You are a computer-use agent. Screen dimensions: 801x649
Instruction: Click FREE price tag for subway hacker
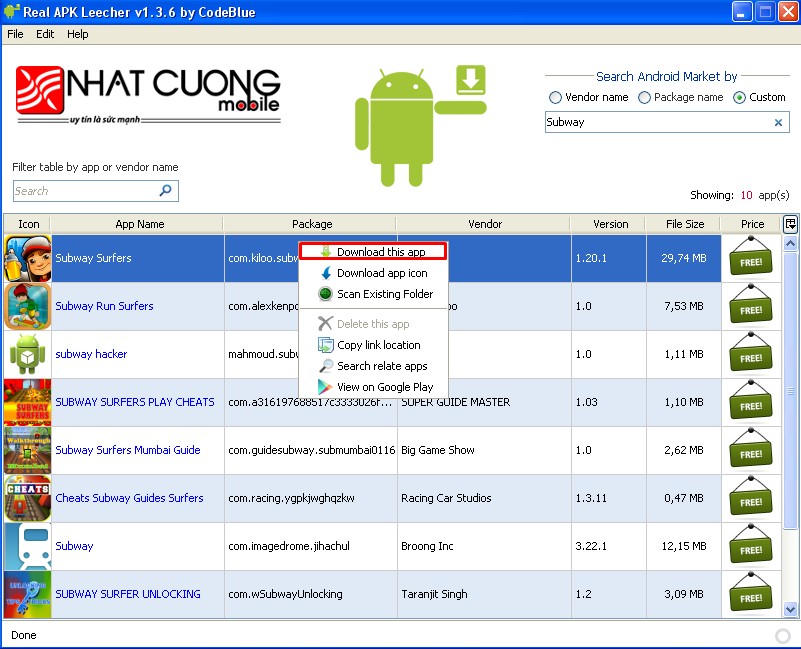[x=750, y=353]
